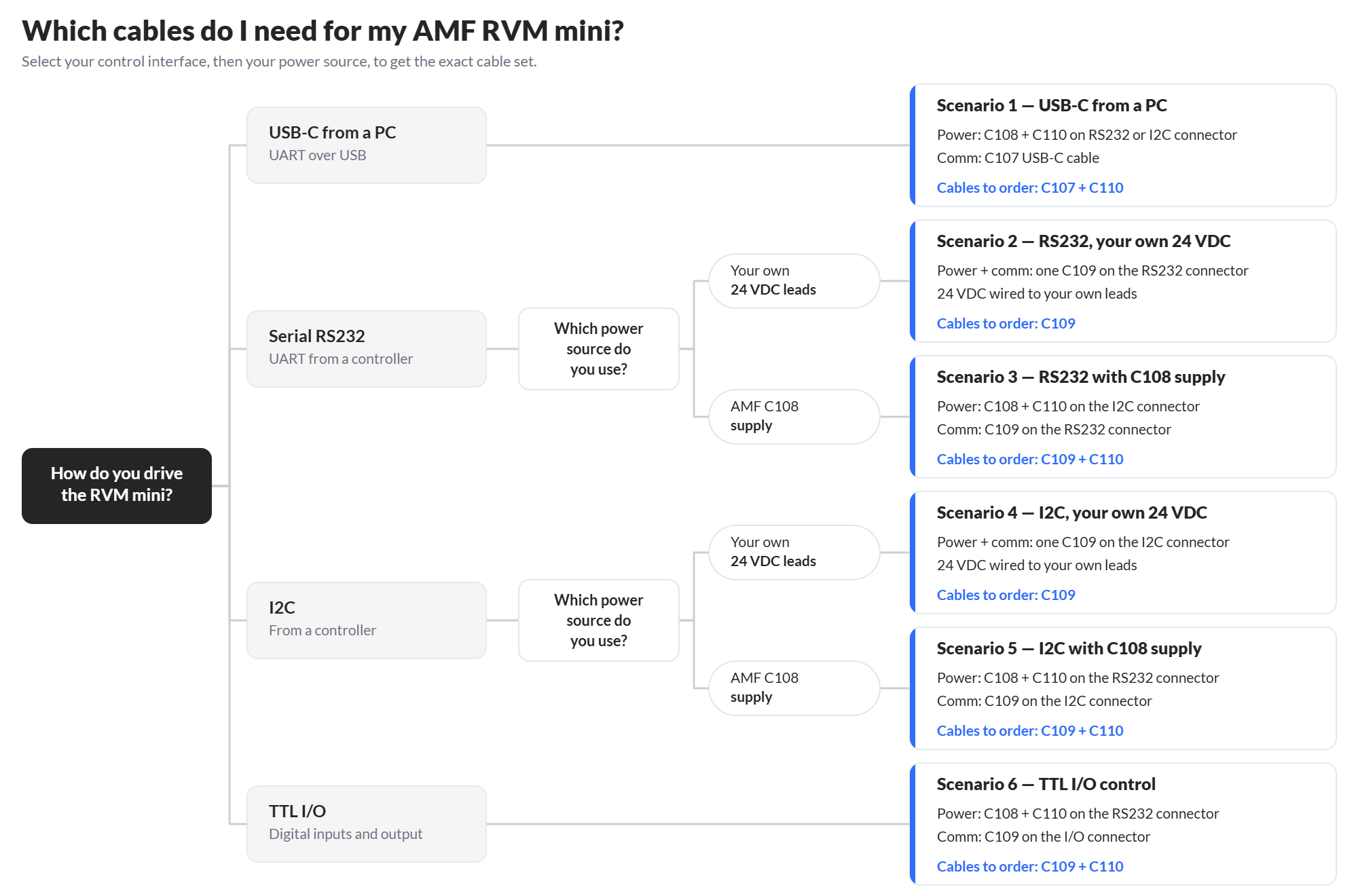
Task: Select the 'USB-C from a PC' interface option
Action: 367,145
